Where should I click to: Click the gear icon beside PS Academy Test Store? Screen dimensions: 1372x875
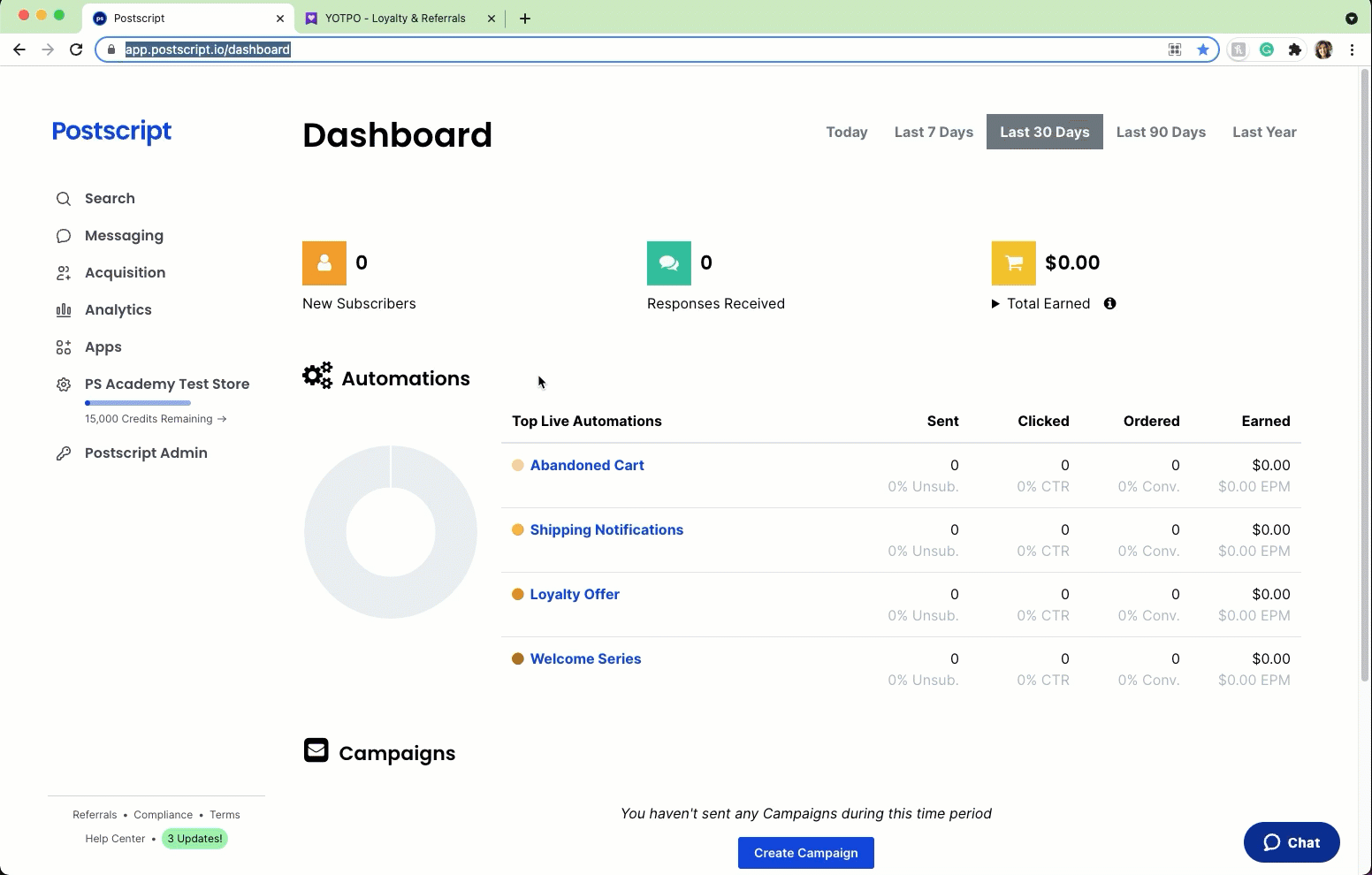[64, 384]
